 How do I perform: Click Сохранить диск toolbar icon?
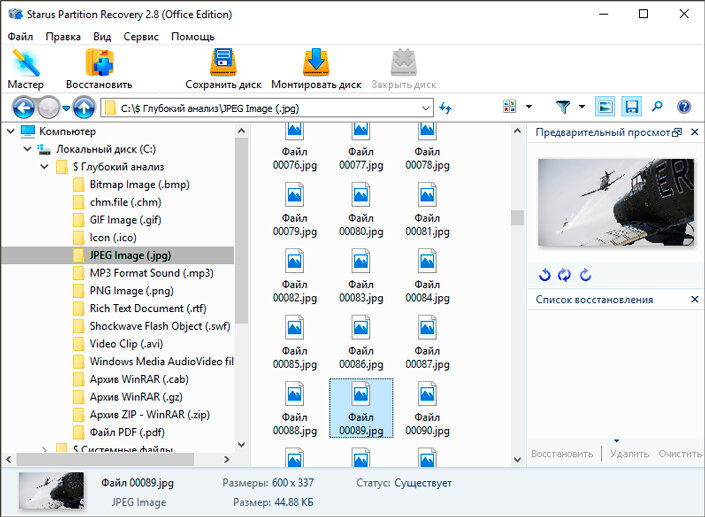[x=223, y=69]
